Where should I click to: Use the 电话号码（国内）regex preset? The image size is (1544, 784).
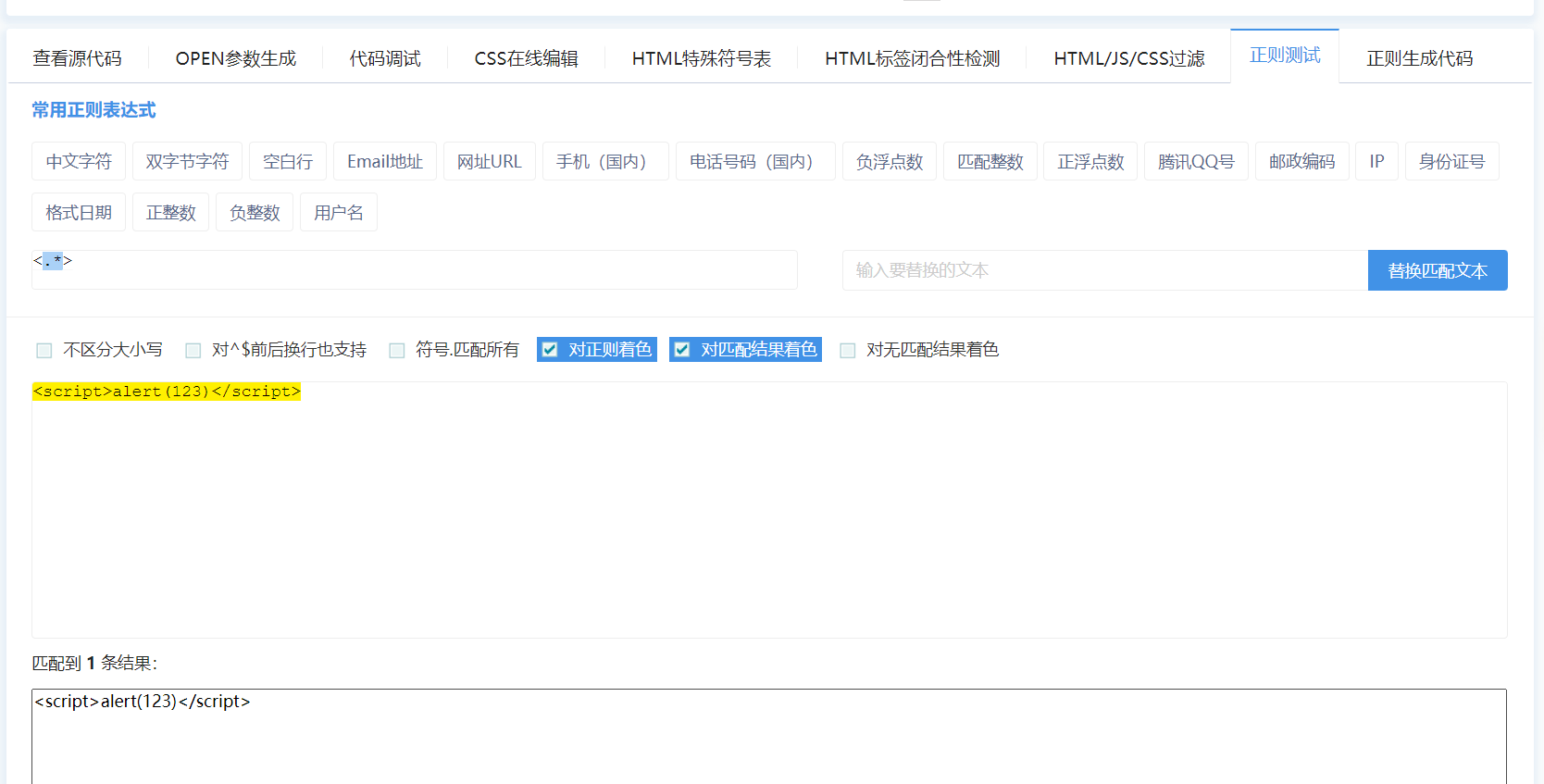click(755, 161)
